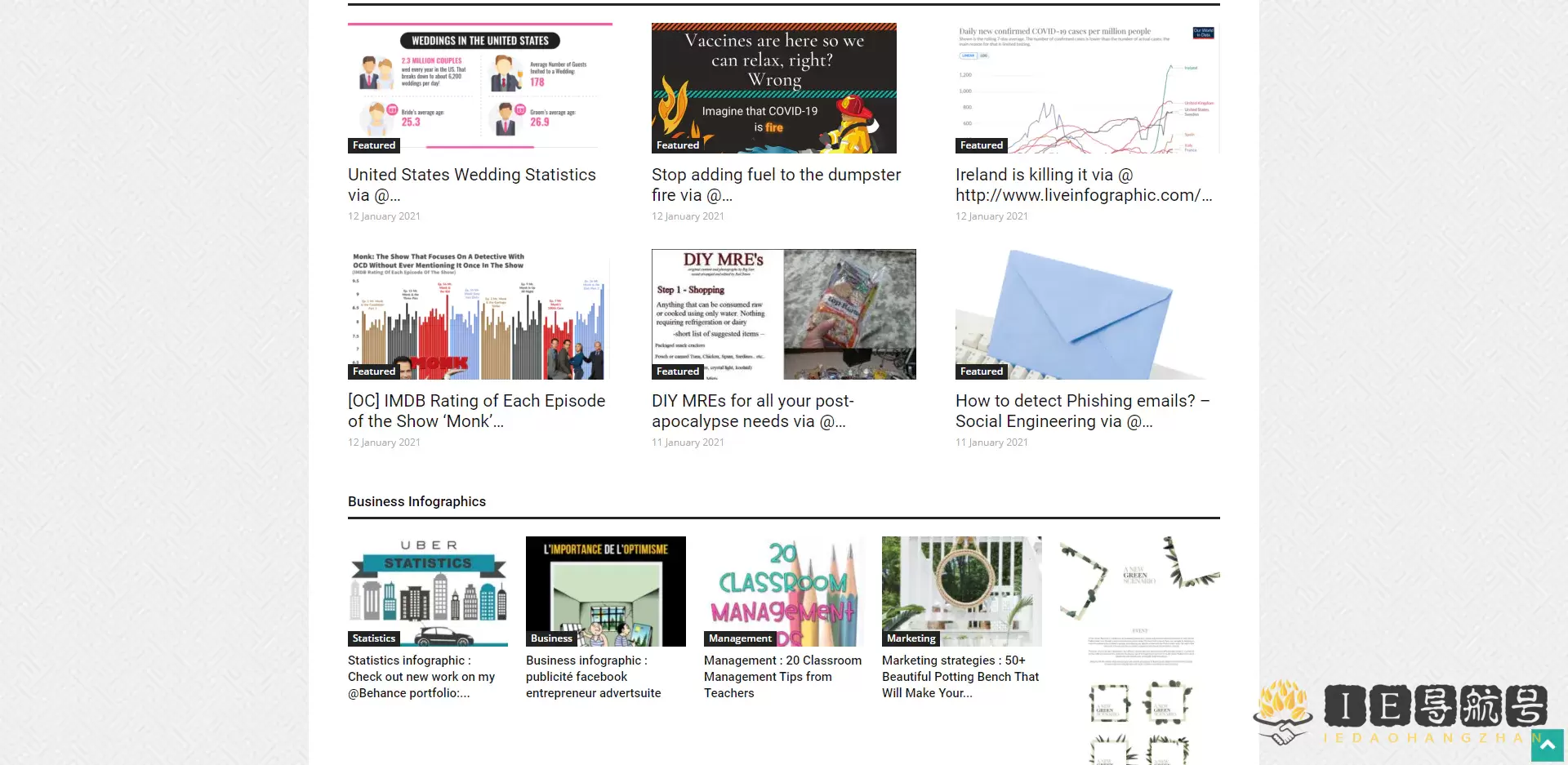
Task: Click the Management category label
Action: pyautogui.click(x=739, y=638)
